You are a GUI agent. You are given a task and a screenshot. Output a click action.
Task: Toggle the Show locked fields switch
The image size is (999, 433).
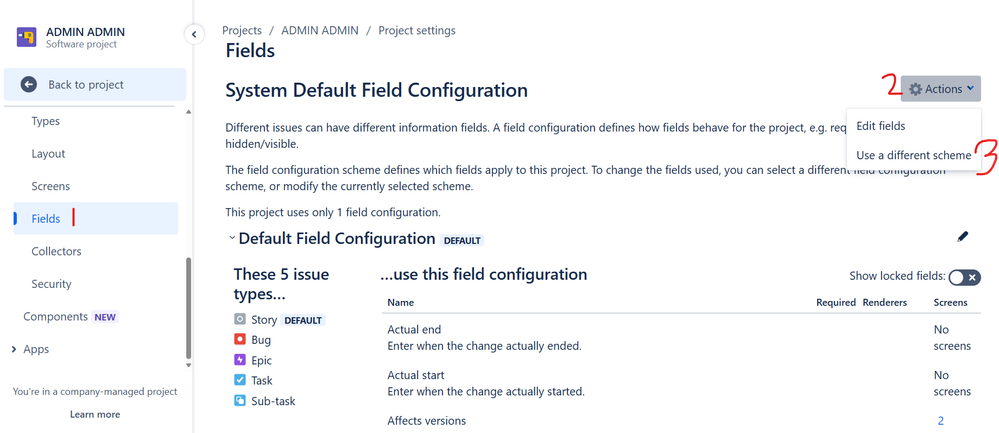pos(964,278)
